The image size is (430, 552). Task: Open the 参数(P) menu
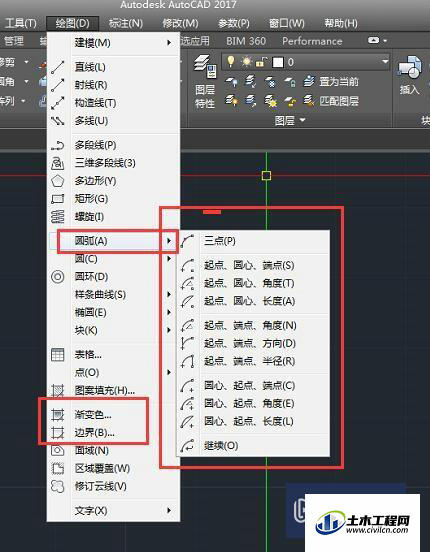[234, 23]
